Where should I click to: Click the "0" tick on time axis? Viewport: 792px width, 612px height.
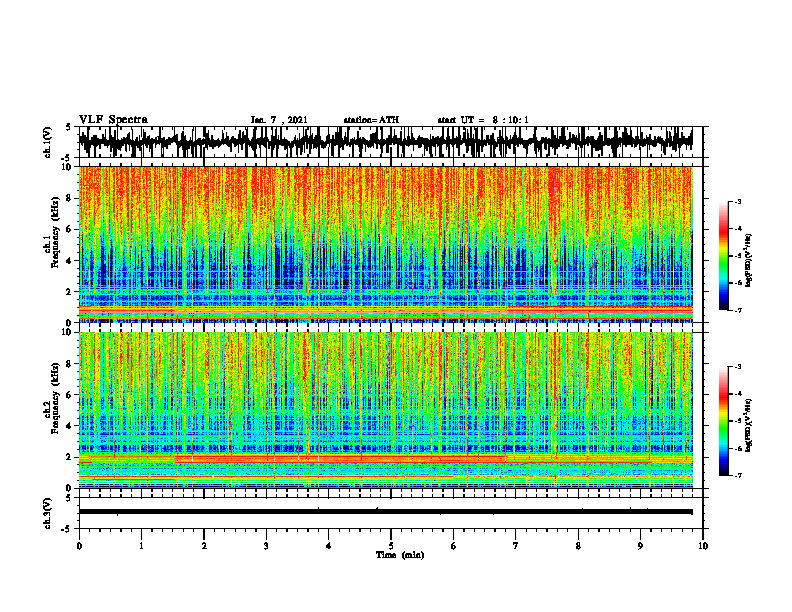[79, 546]
